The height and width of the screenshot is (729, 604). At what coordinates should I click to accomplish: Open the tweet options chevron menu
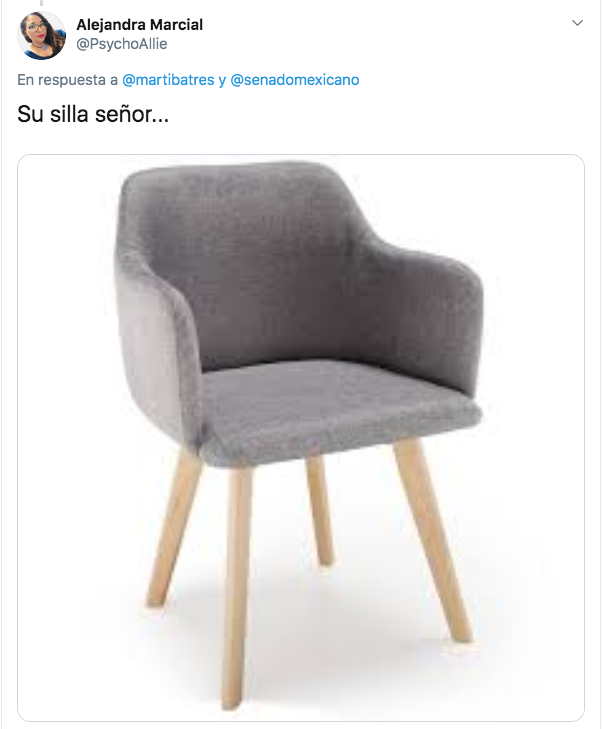point(577,23)
